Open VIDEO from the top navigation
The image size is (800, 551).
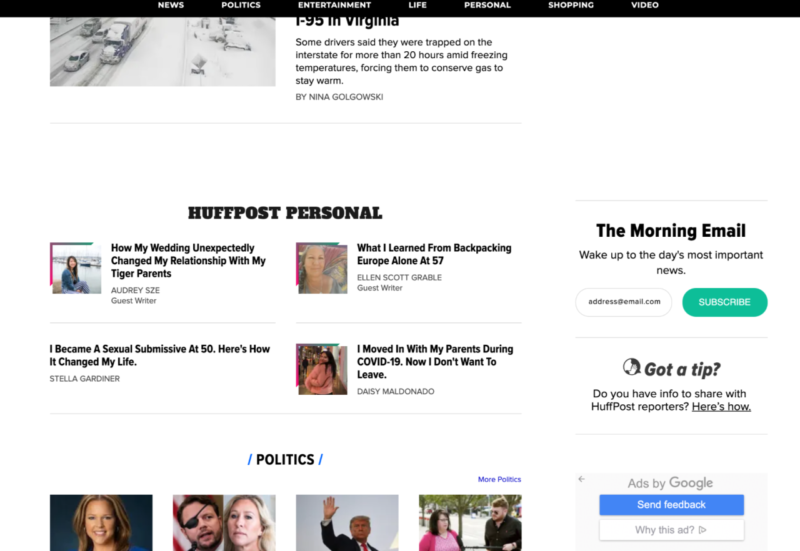click(x=645, y=5)
